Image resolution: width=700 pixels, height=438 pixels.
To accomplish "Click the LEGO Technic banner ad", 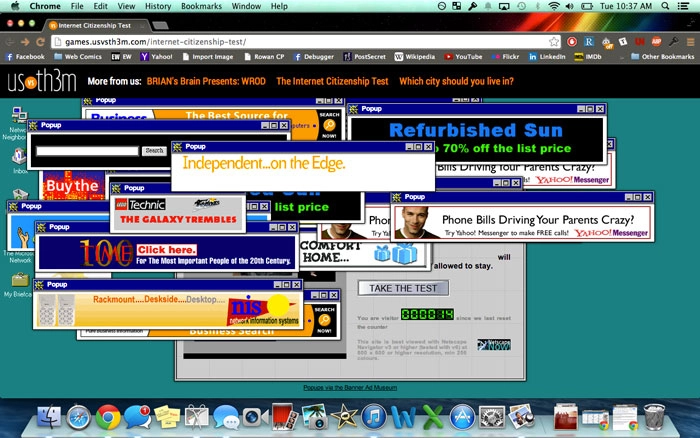I will pyautogui.click(x=178, y=213).
